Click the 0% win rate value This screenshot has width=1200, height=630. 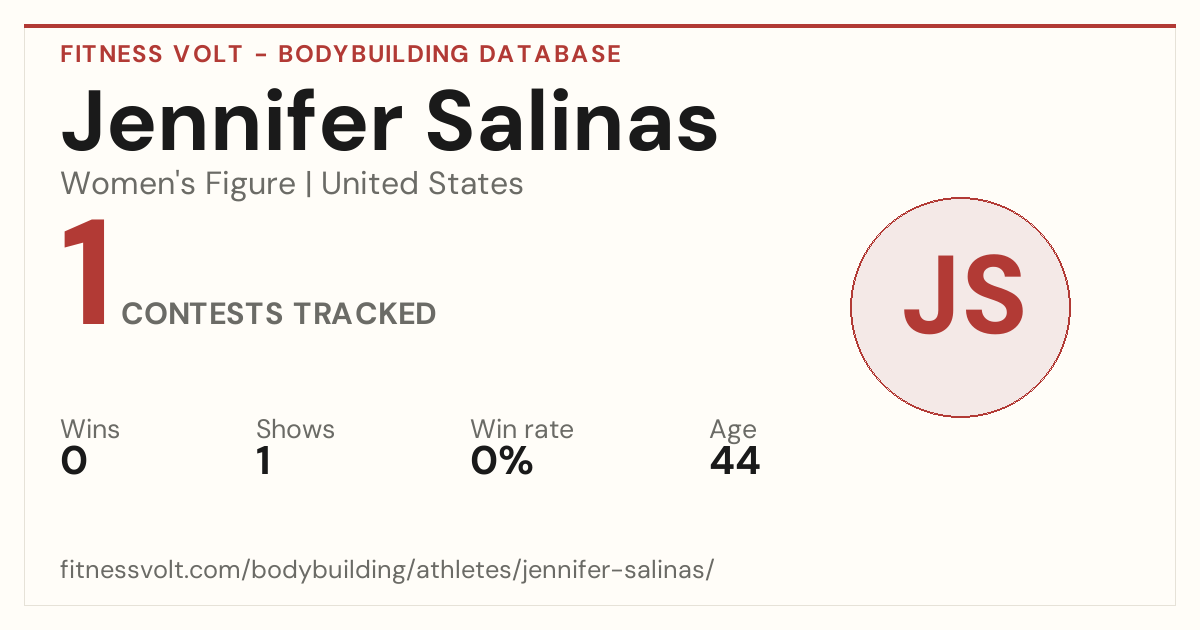502,462
